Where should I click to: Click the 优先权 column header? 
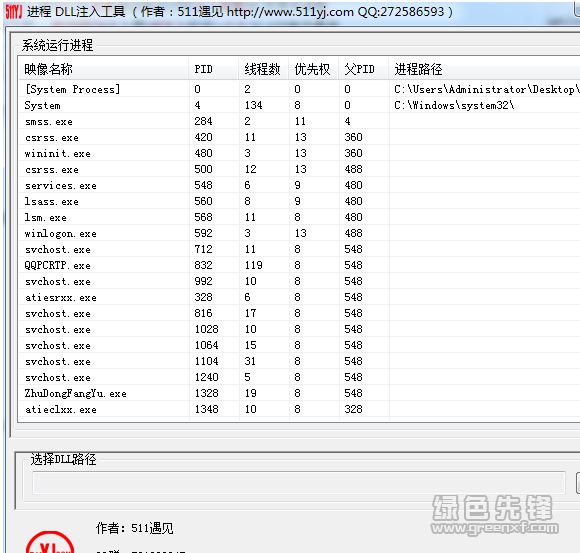point(313,69)
